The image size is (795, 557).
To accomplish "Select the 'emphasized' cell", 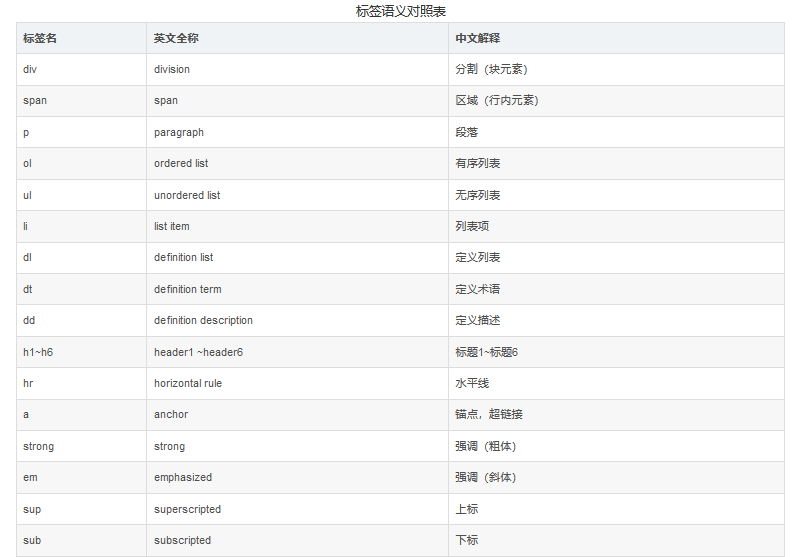I will tap(298, 477).
